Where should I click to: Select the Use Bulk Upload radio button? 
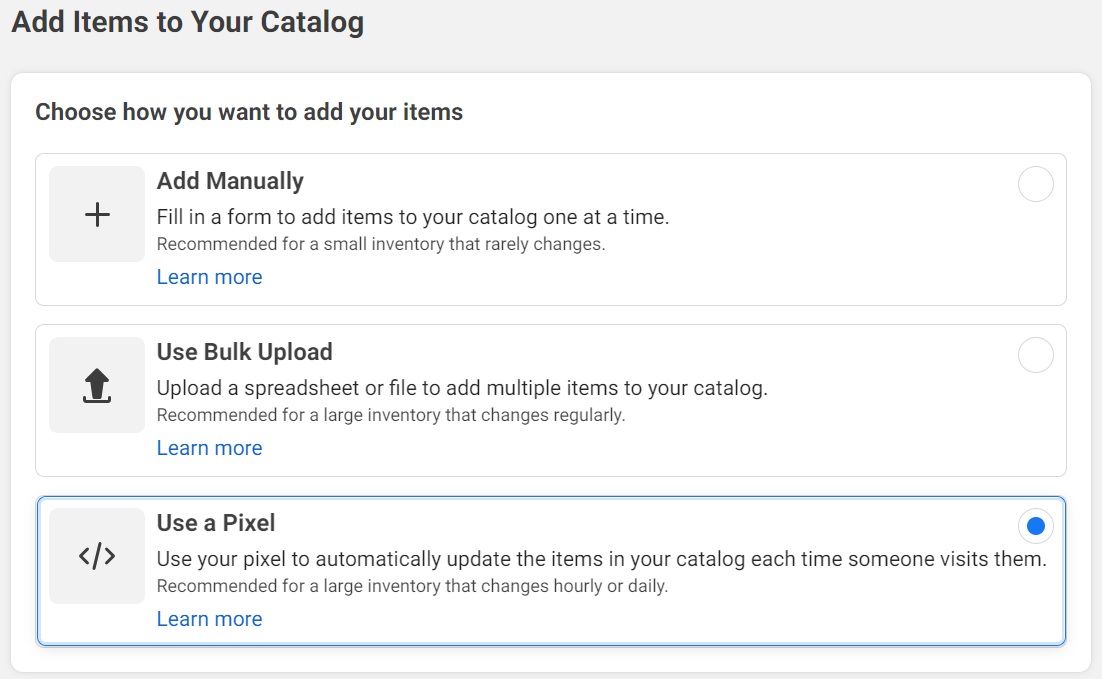click(x=1035, y=355)
